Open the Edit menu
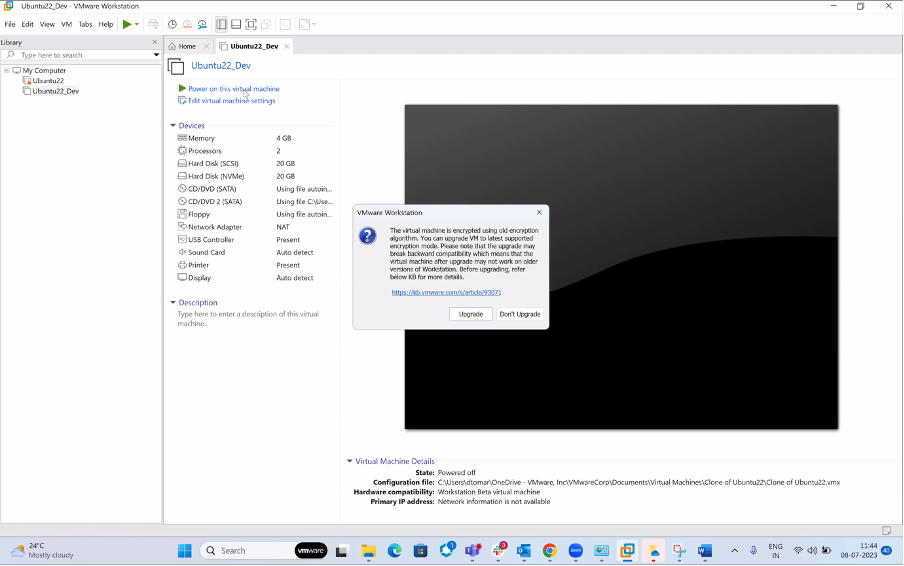904x566 pixels. pos(28,24)
